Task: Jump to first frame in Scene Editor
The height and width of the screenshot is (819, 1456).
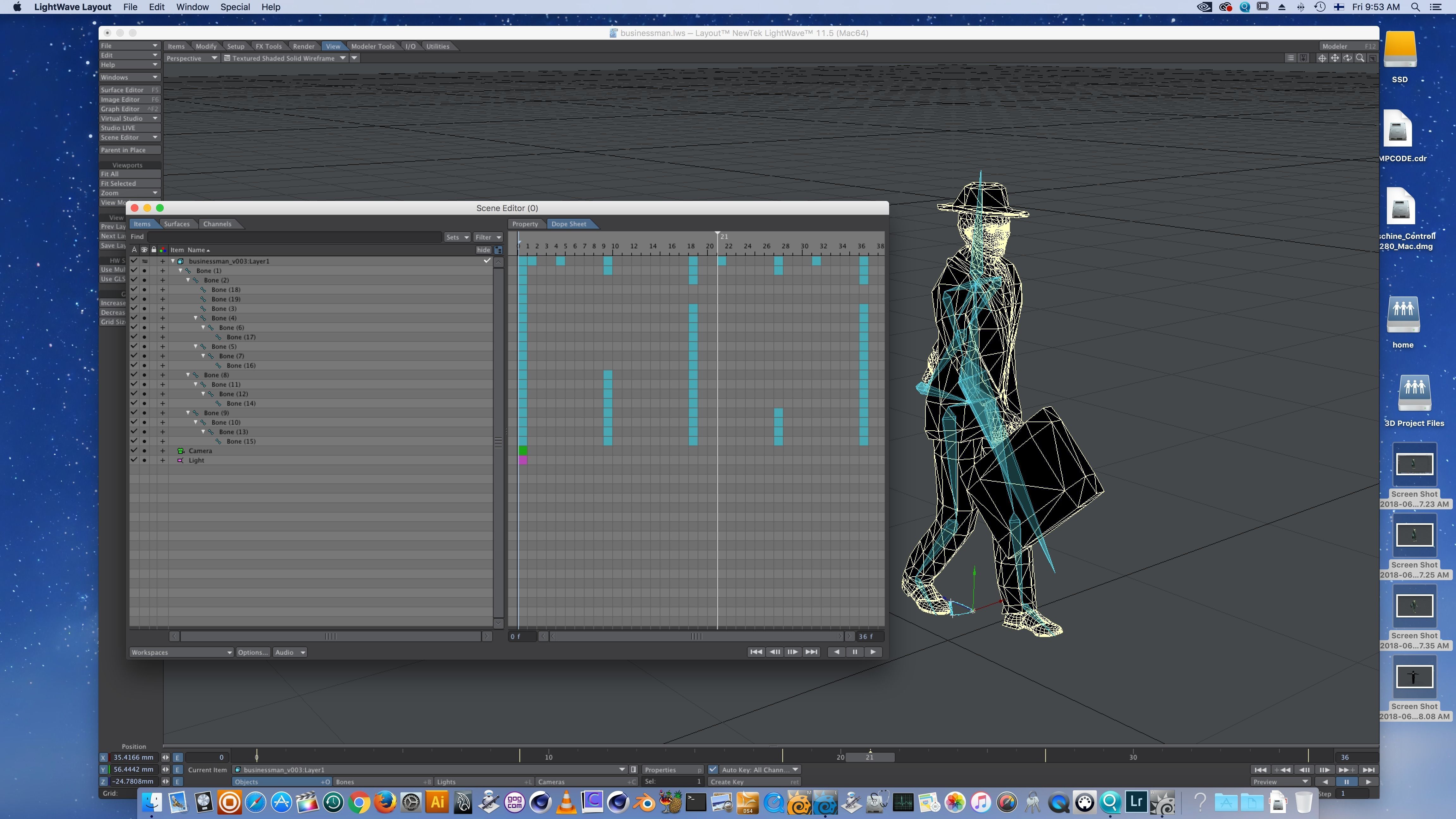Action: point(756,652)
